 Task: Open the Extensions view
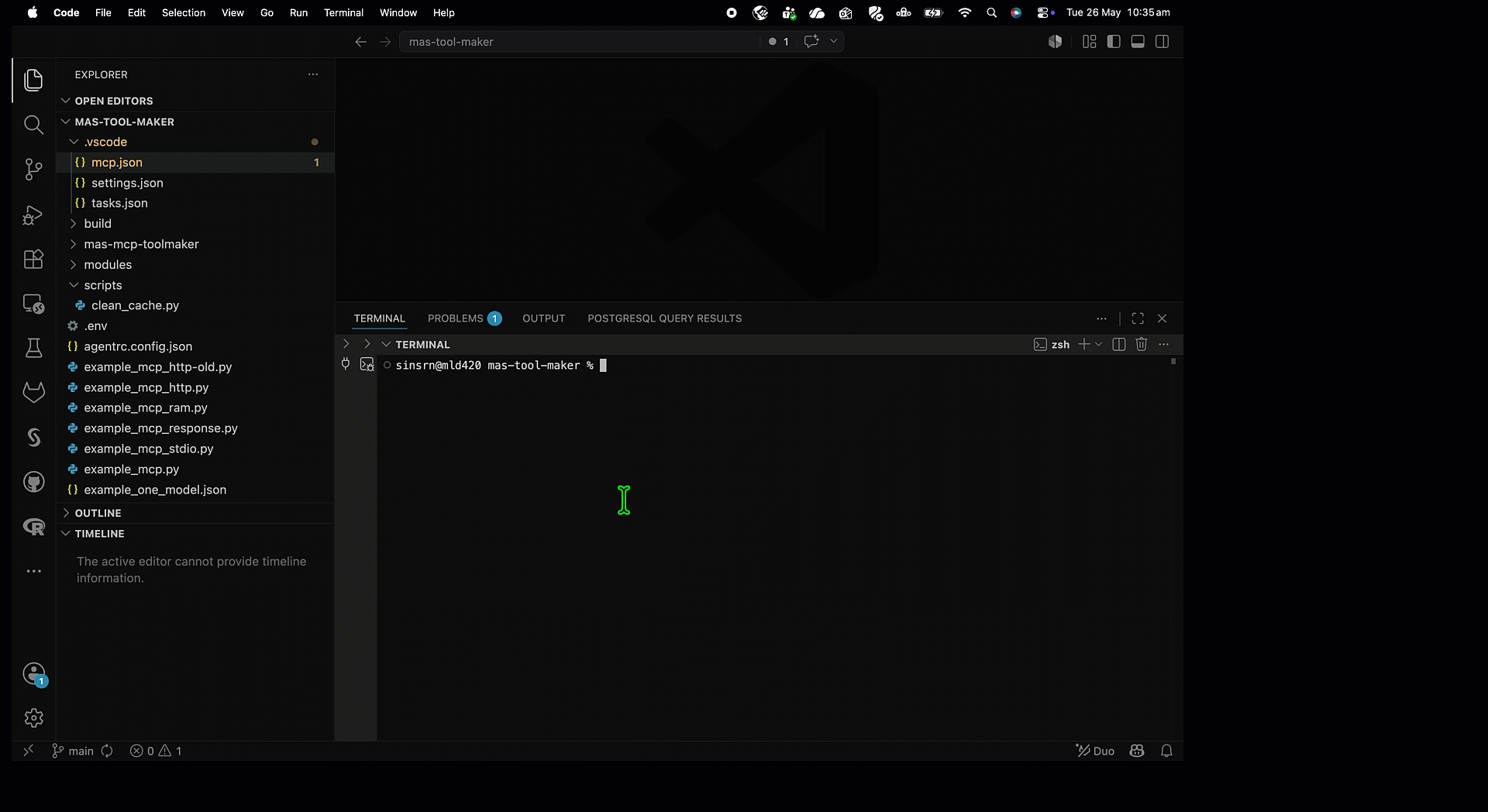[x=33, y=259]
